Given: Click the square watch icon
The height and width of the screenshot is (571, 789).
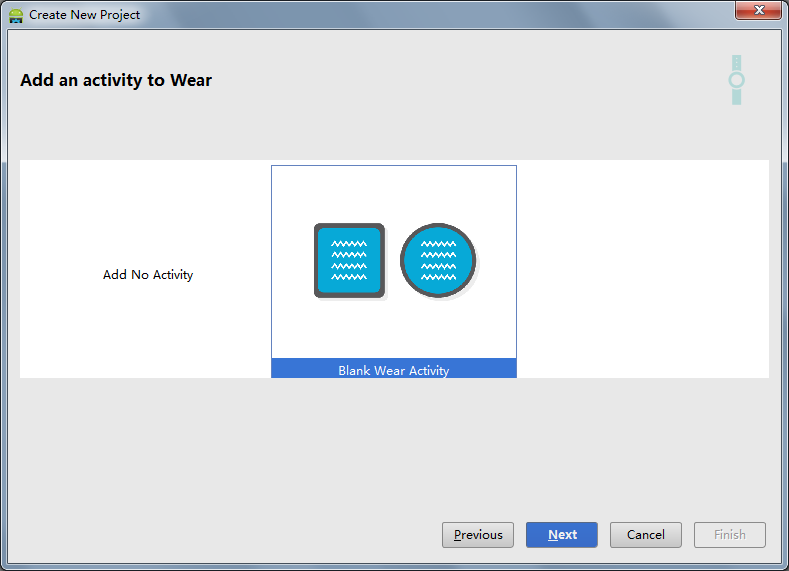Looking at the screenshot, I should (350, 261).
